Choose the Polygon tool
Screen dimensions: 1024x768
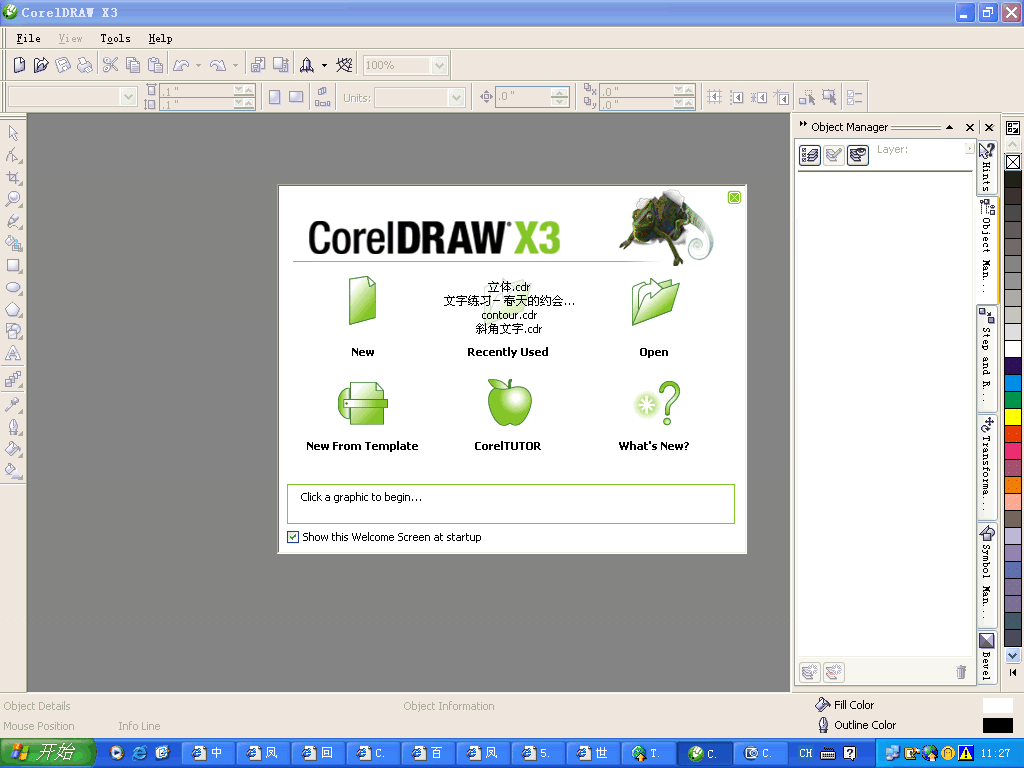13,310
